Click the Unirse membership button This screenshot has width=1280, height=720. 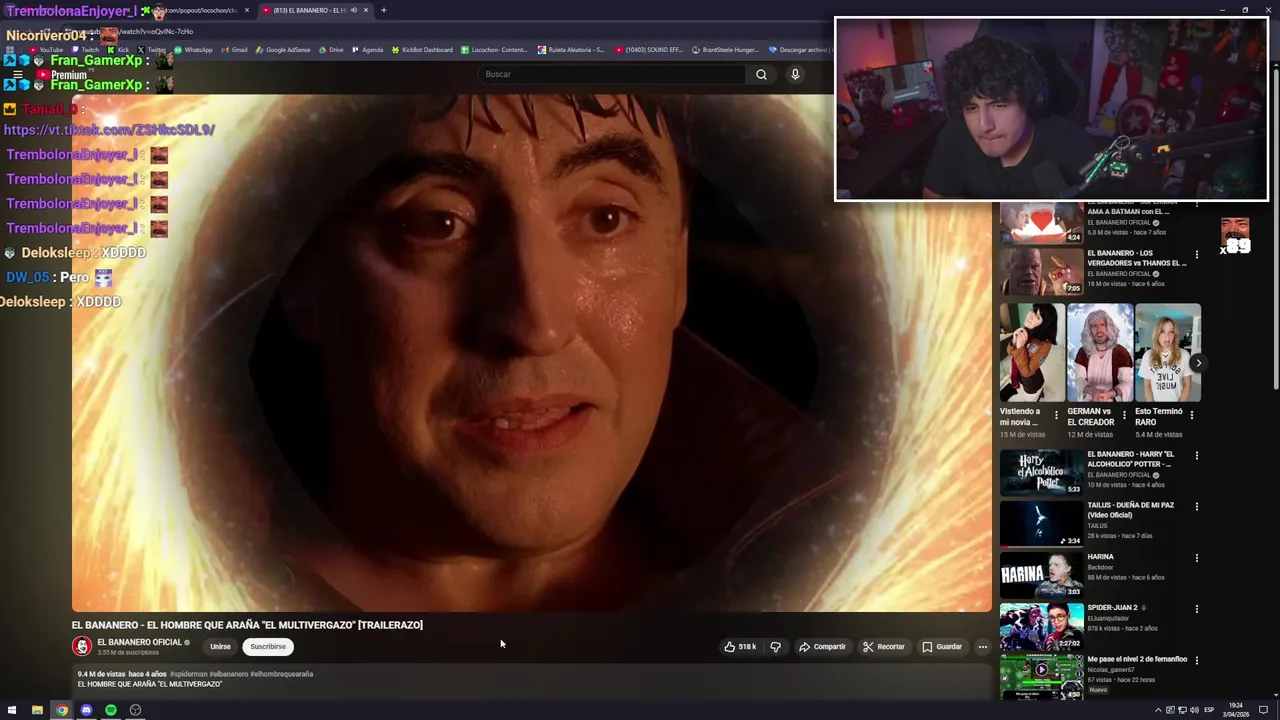[220, 647]
